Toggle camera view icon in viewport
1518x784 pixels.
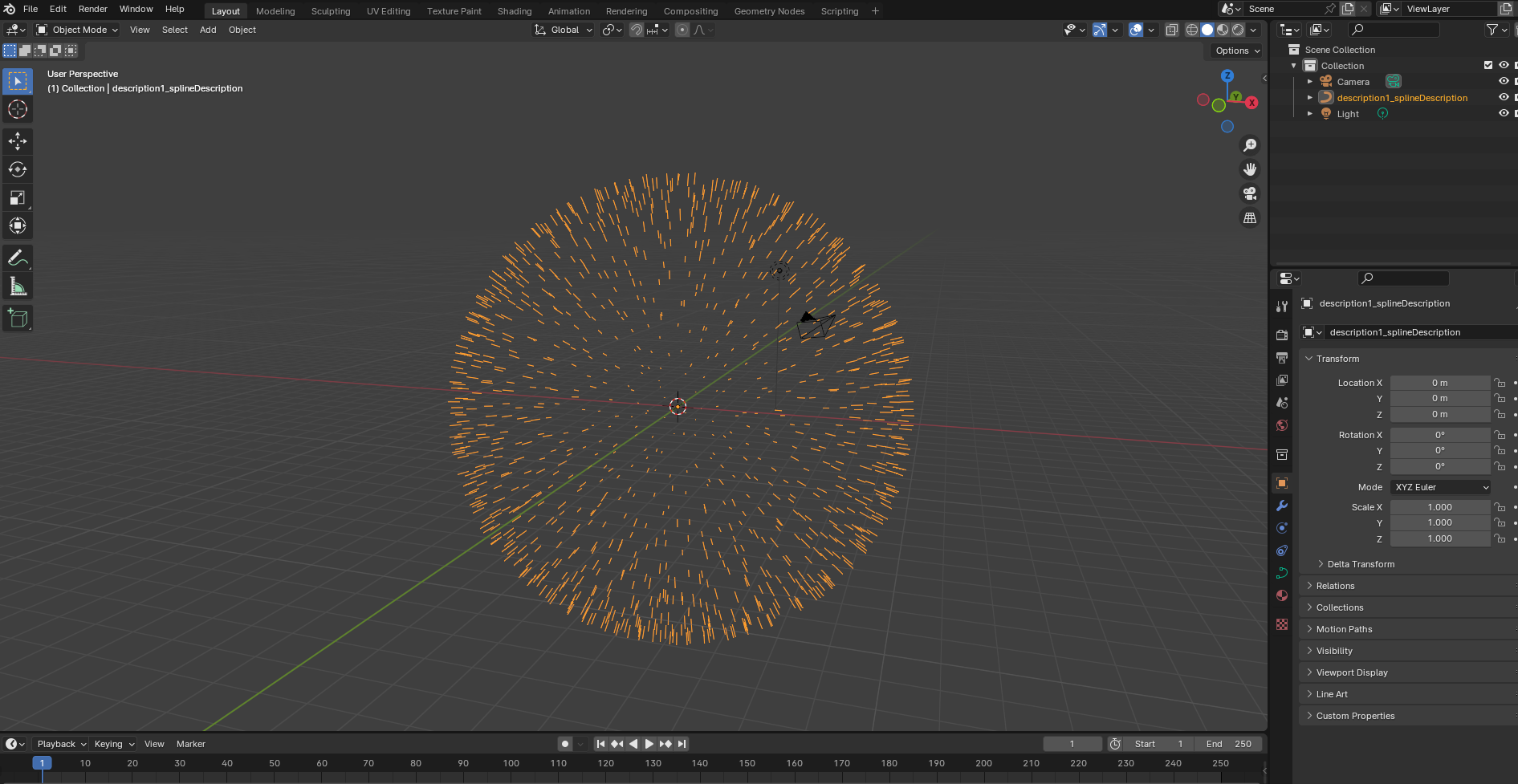tap(1250, 193)
